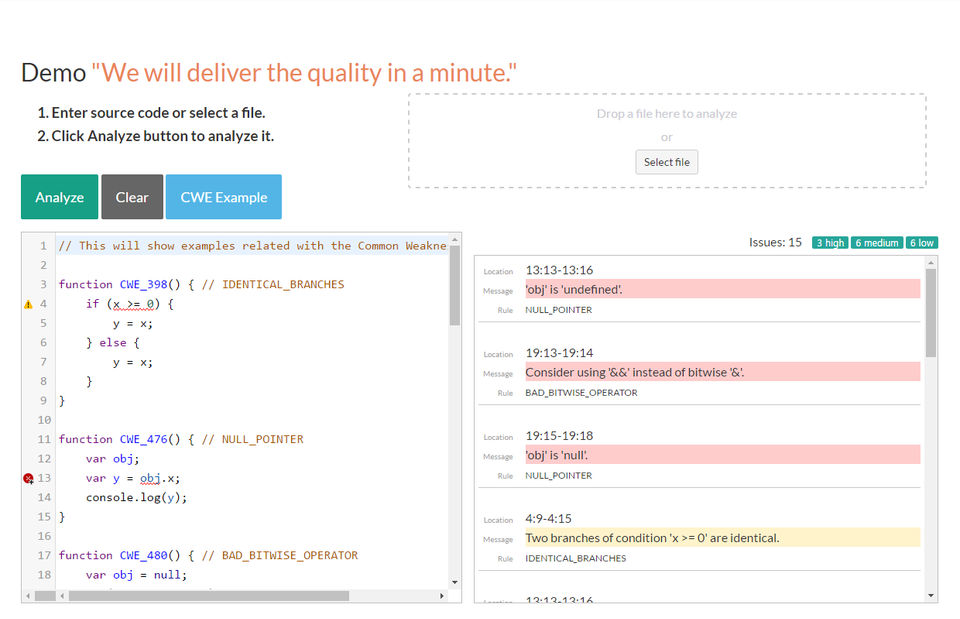
Task: Click the code editor vertical scrollbar thumb
Action: (455, 285)
